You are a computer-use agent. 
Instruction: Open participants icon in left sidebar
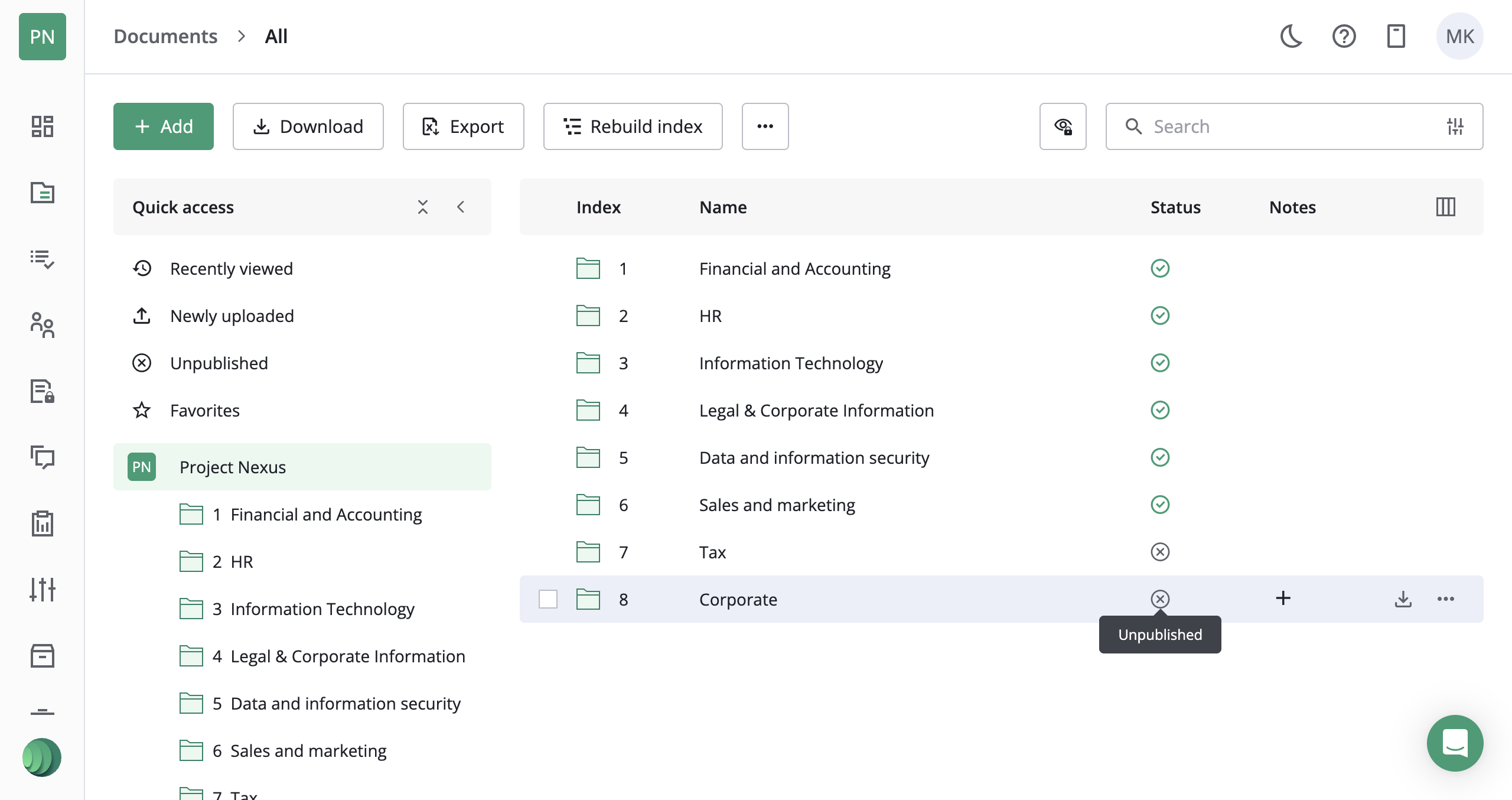43,325
